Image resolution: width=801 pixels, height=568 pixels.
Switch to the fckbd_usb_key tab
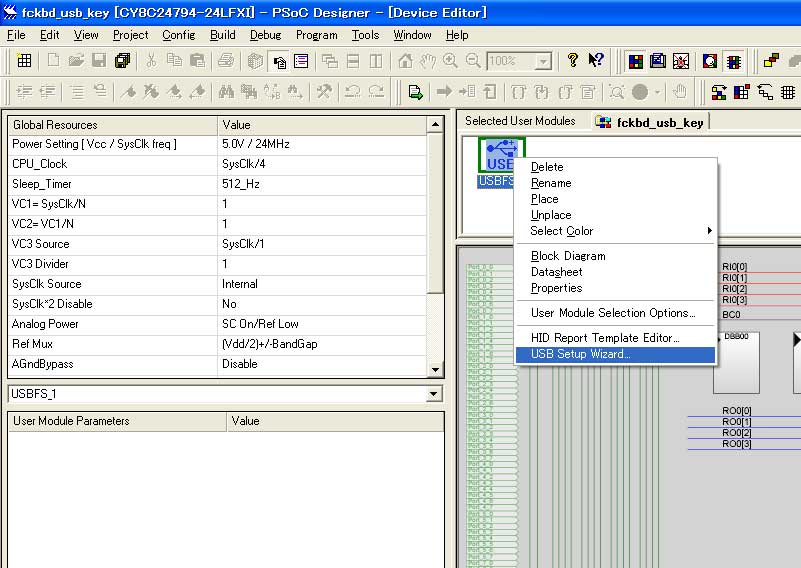[x=650, y=122]
